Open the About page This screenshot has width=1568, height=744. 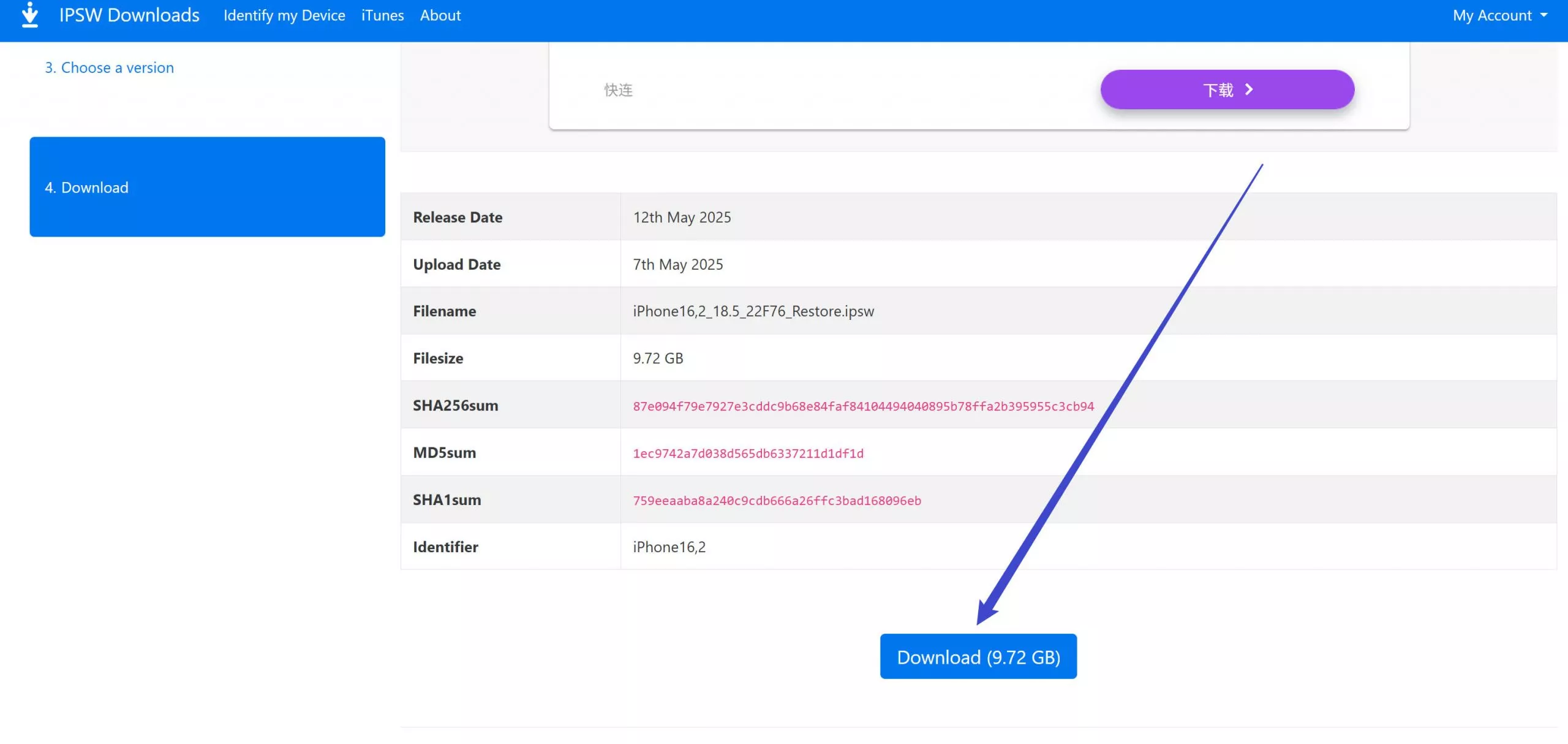coord(440,16)
